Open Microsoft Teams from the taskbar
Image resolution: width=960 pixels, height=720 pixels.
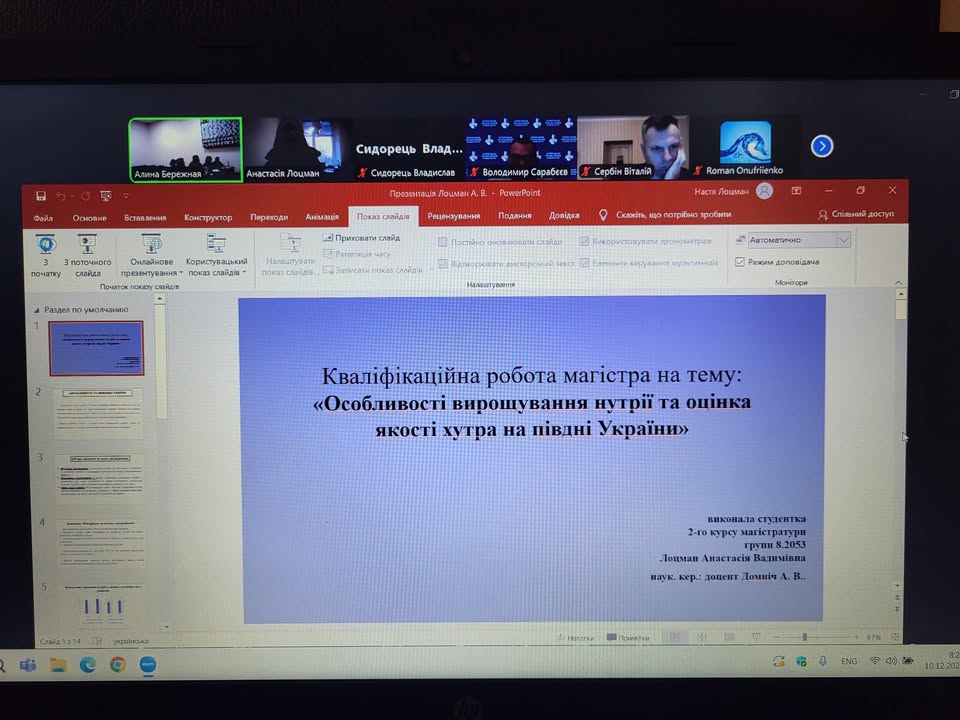[28, 665]
